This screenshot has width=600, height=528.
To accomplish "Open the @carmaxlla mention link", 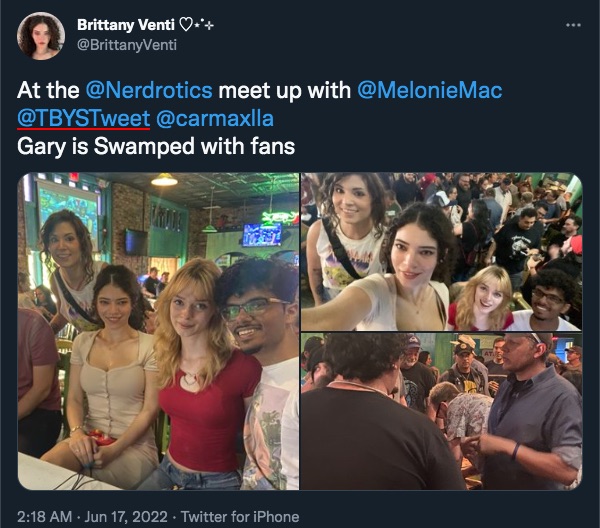I will coord(215,118).
